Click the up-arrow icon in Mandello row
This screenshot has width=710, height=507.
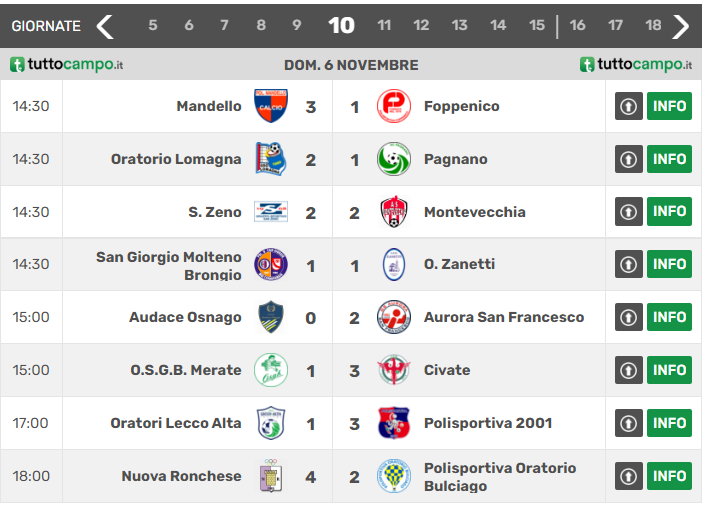pyautogui.click(x=628, y=106)
